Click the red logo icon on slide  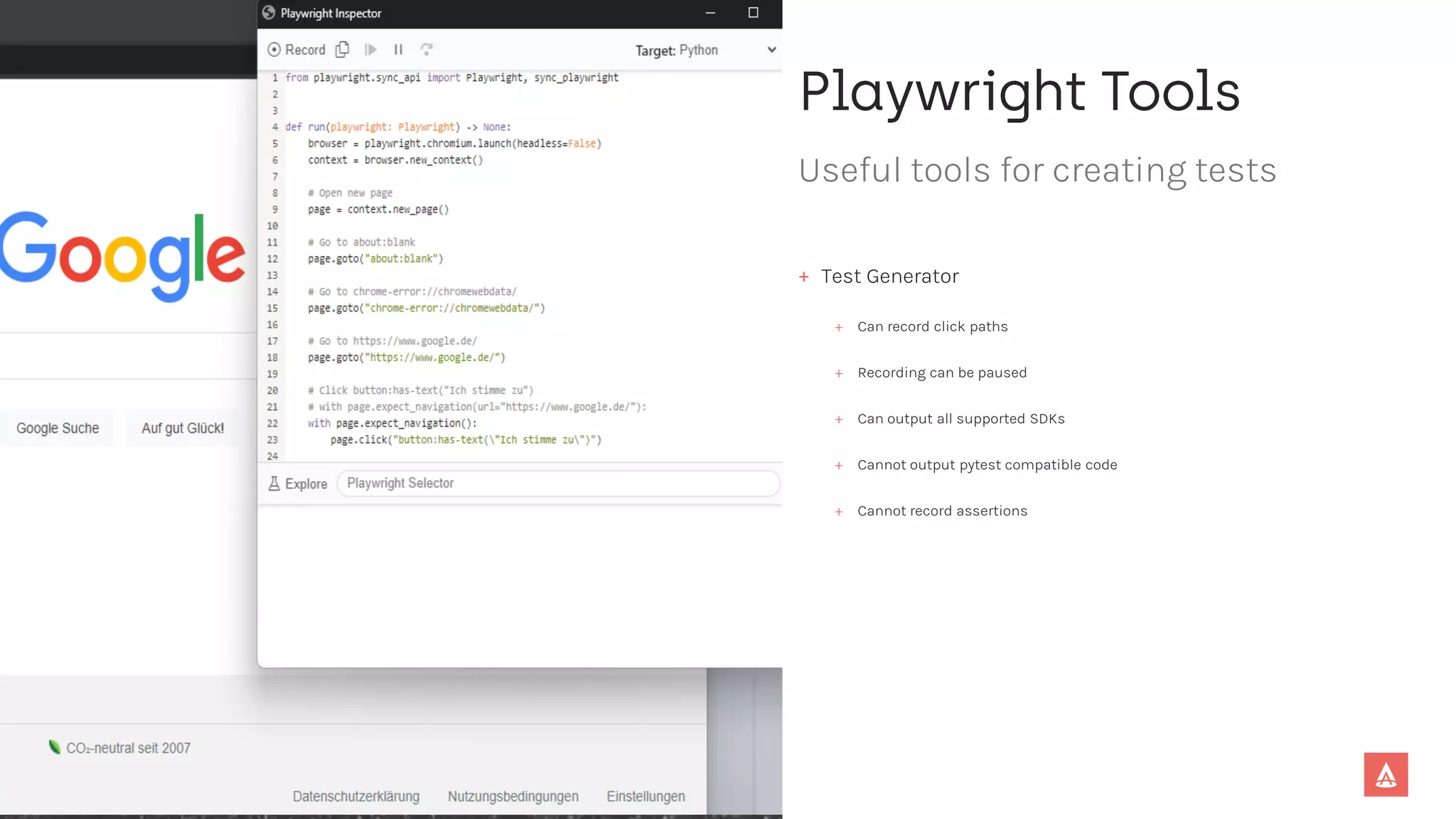1386,775
